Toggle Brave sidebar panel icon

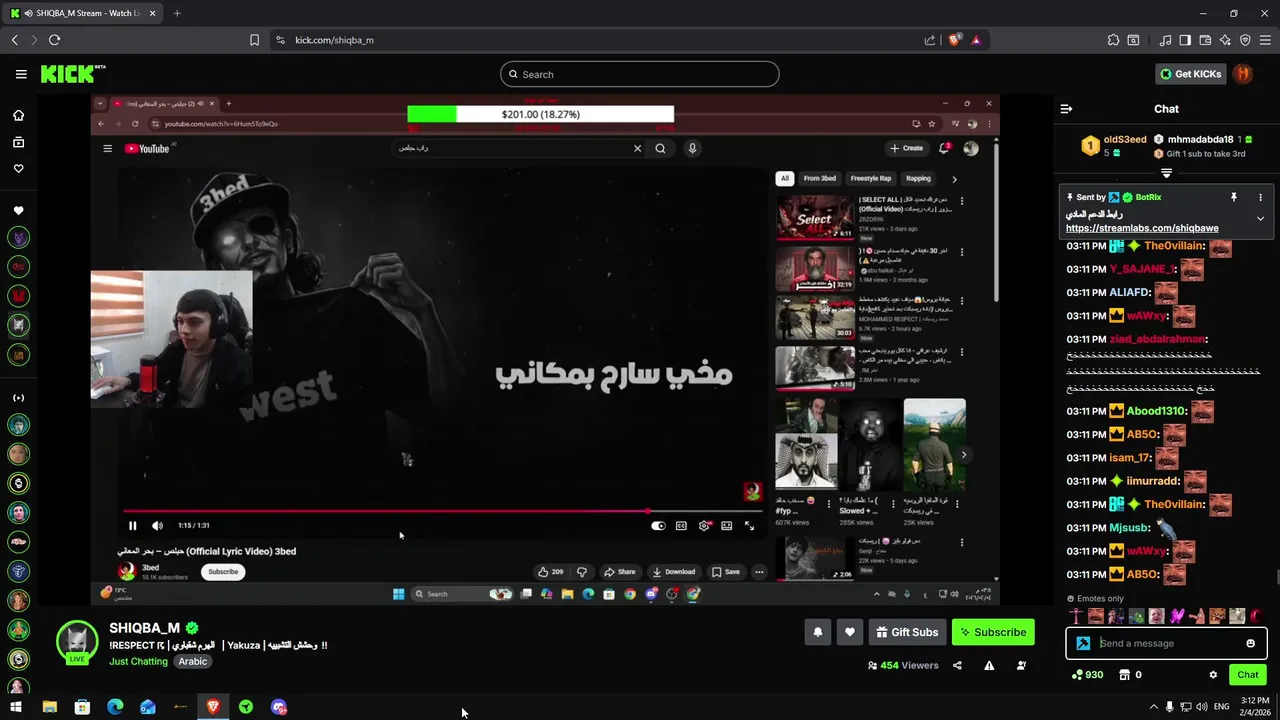tap(1185, 40)
